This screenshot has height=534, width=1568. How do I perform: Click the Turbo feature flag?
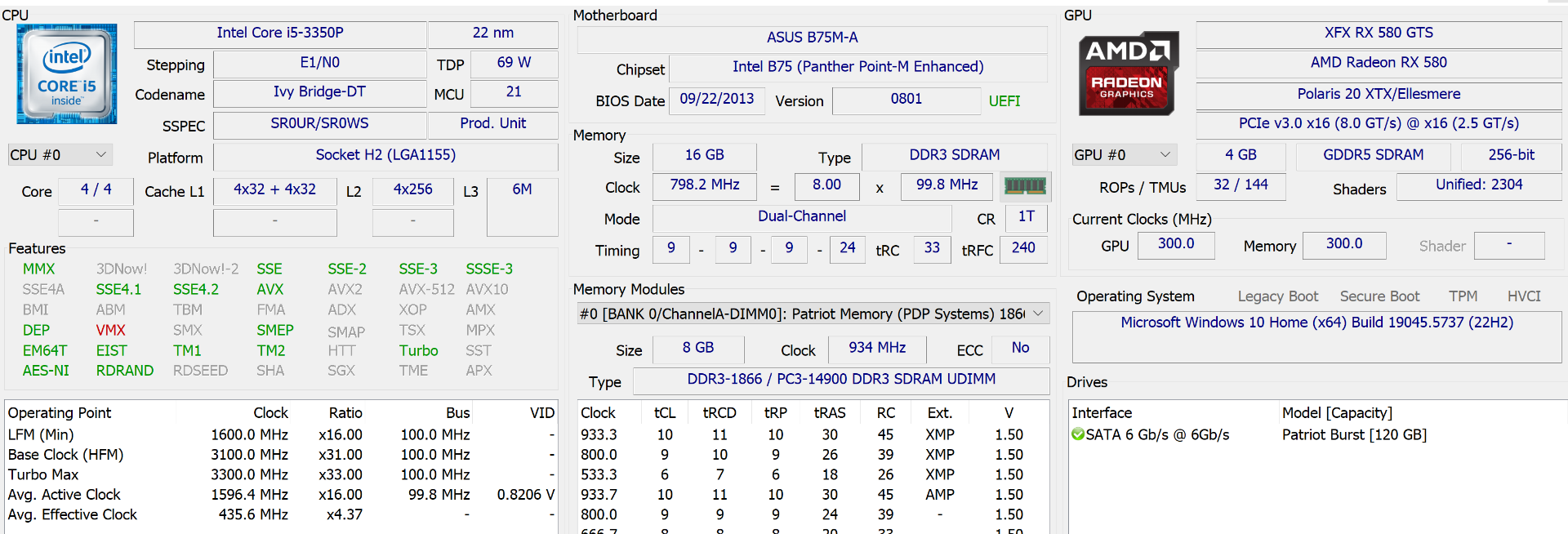(x=419, y=350)
